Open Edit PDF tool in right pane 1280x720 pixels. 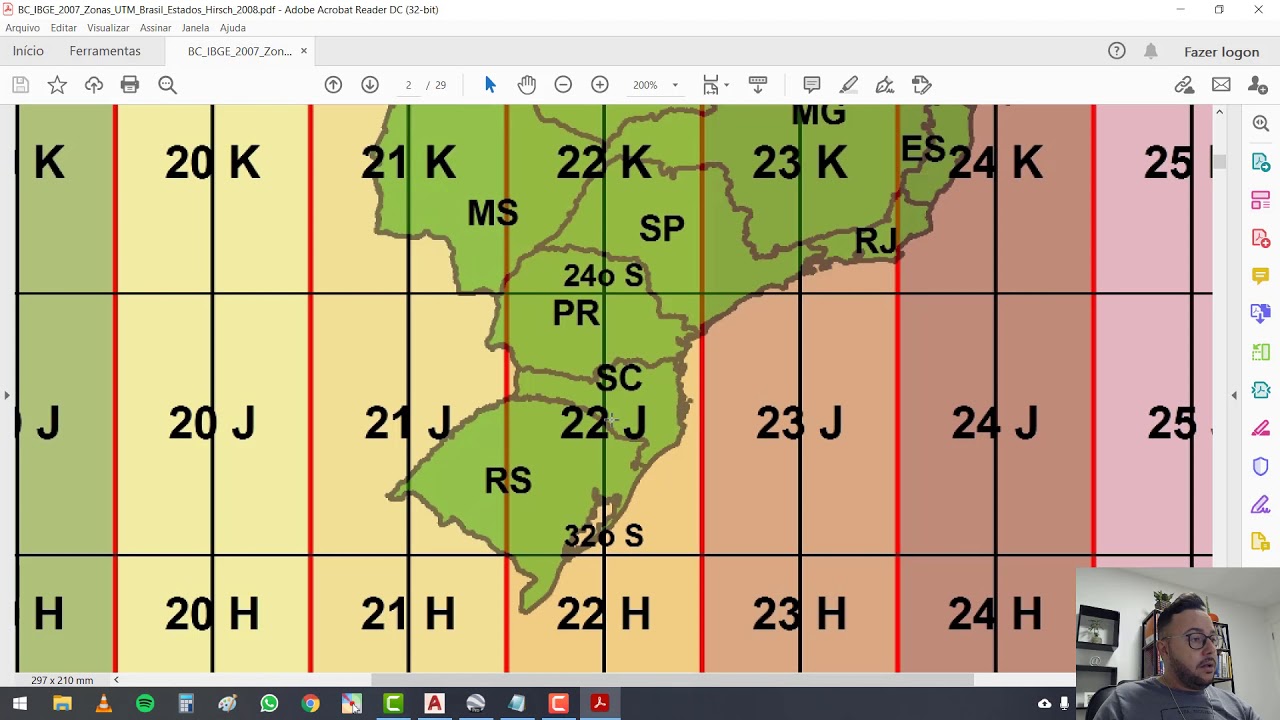1260,200
